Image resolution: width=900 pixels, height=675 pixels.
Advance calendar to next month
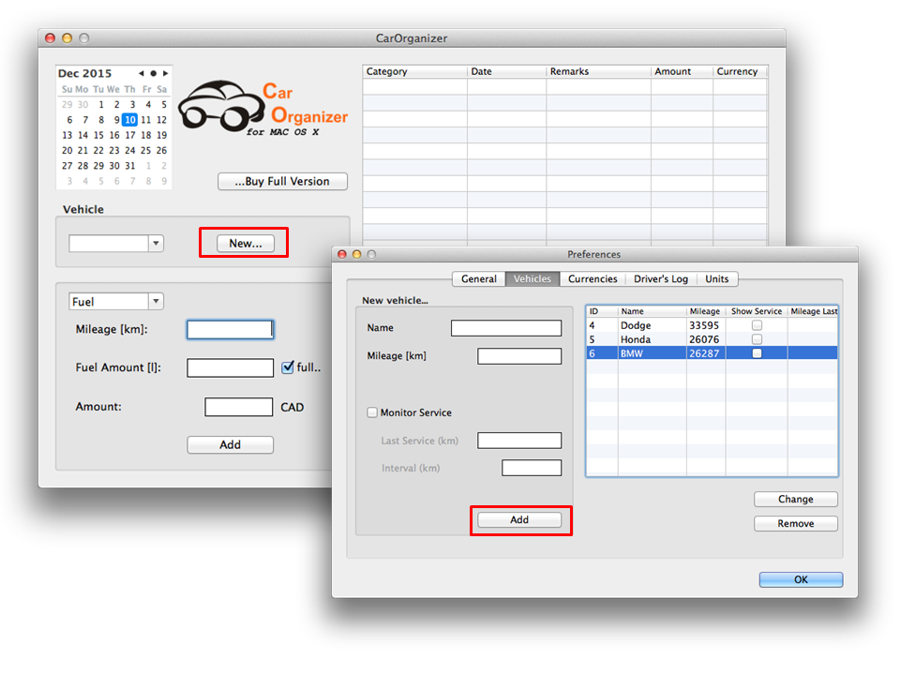click(x=165, y=73)
